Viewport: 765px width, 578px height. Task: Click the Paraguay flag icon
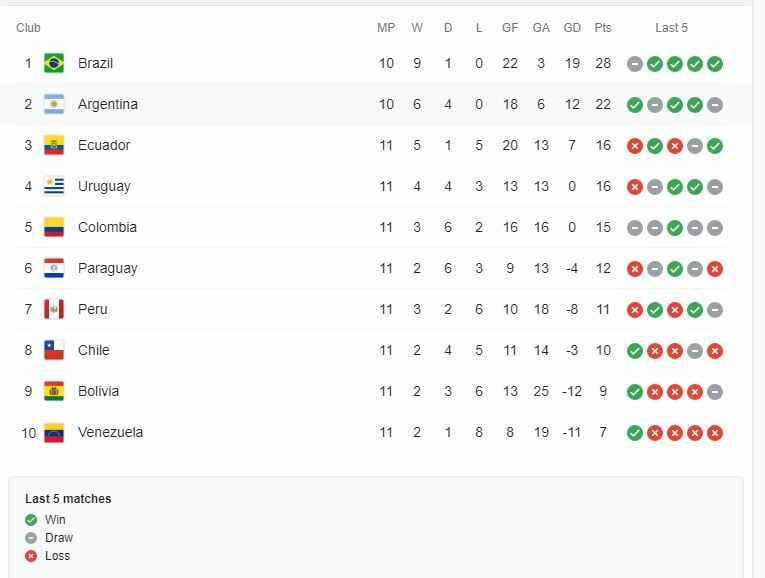click(54, 268)
